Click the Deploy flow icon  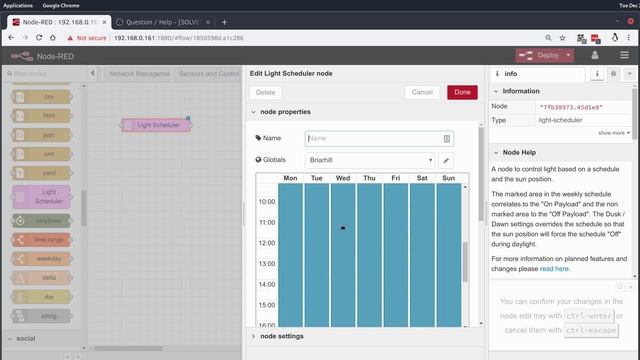tap(526, 56)
